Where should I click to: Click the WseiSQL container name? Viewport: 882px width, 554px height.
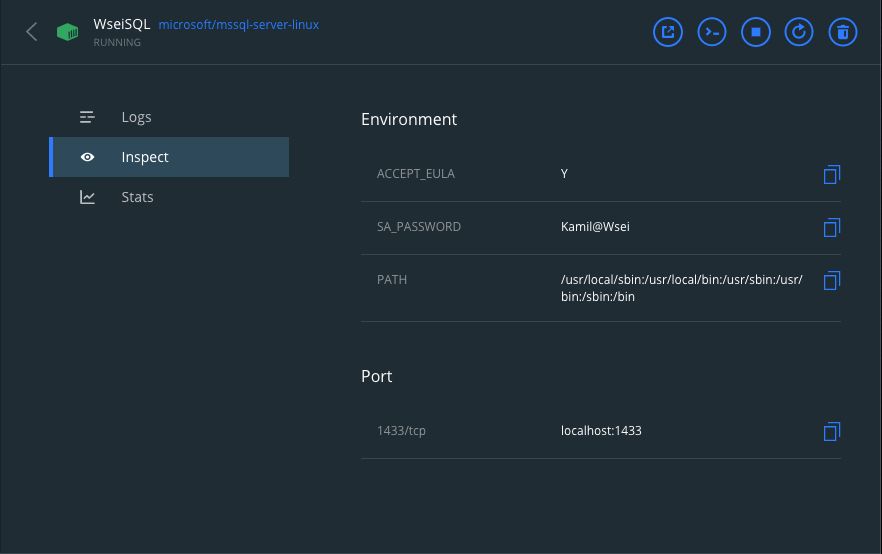tap(121, 24)
